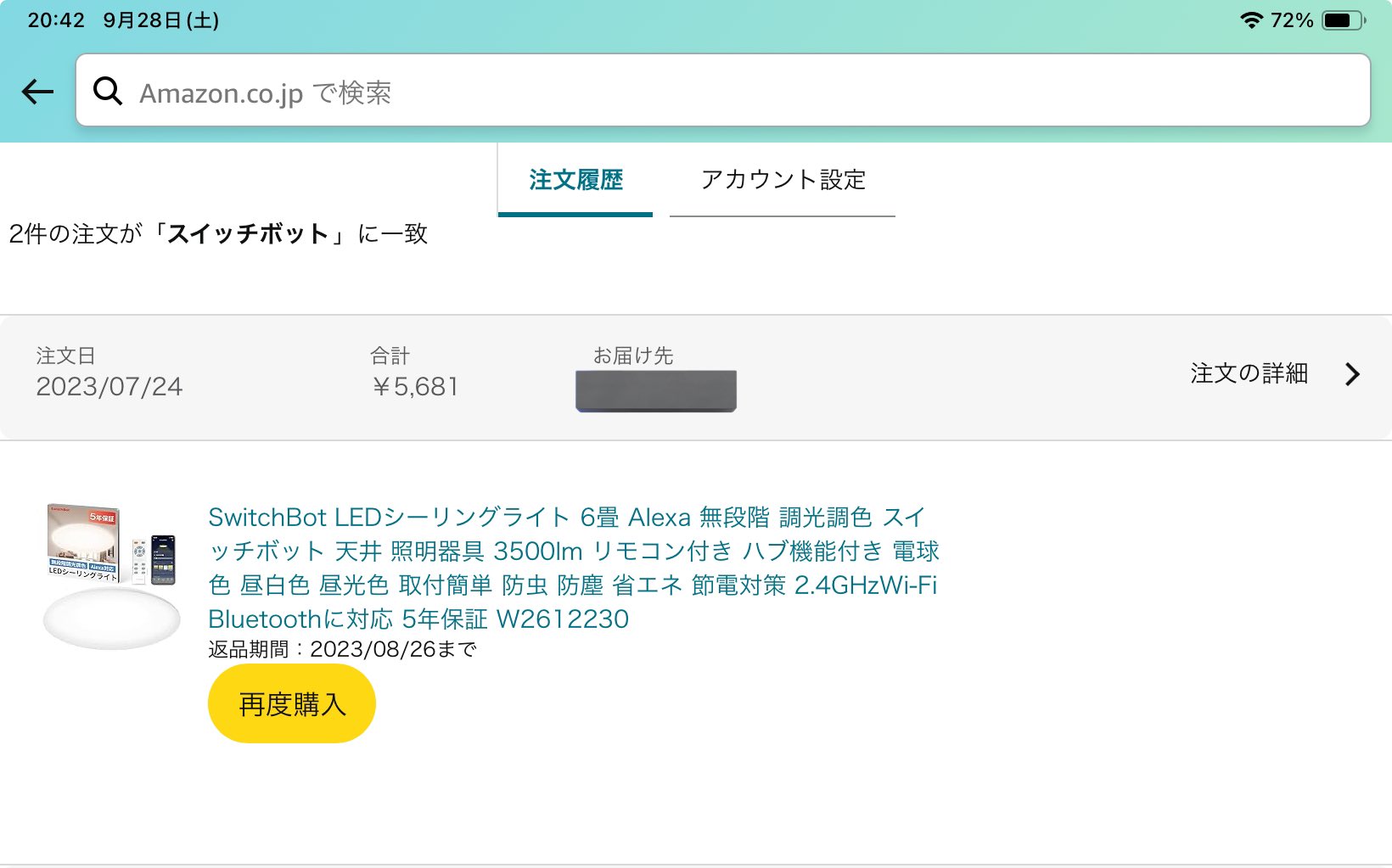This screenshot has width=1392, height=868.
Task: Tap the 返品期間 2023/08/26まで text
Action: pyautogui.click(x=343, y=650)
